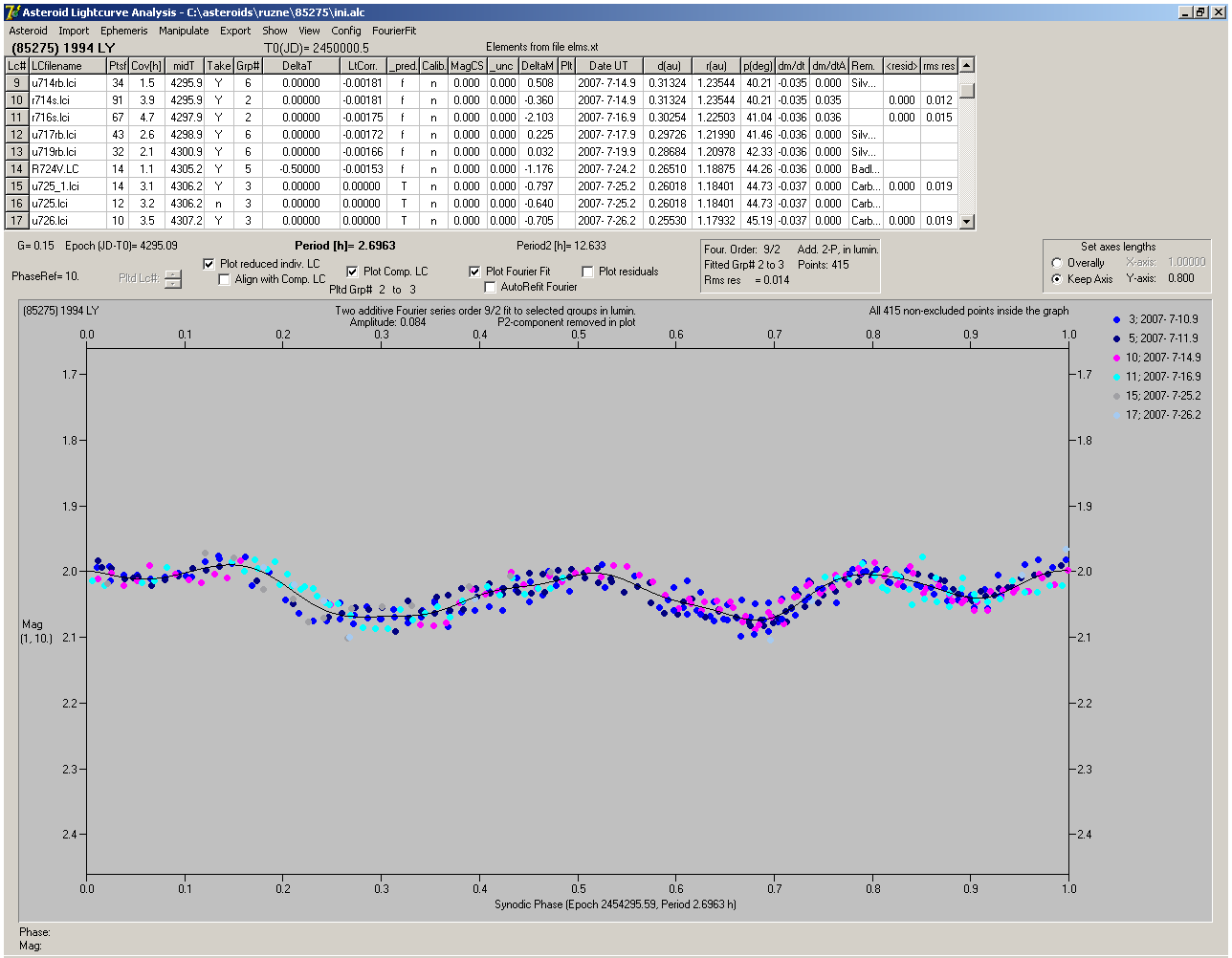The width and height of the screenshot is (1232, 958).
Task: Select Overally axes length option
Action: [1057, 263]
